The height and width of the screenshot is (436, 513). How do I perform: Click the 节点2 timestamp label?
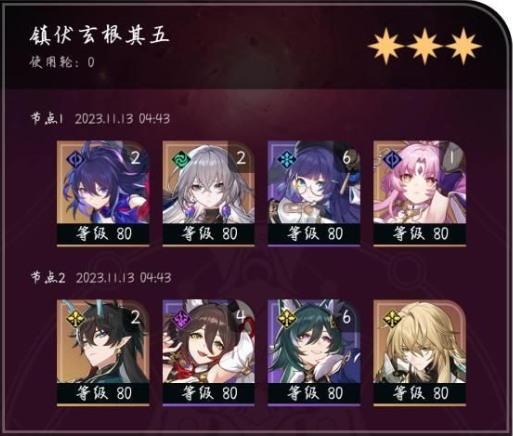pyautogui.click(x=101, y=278)
